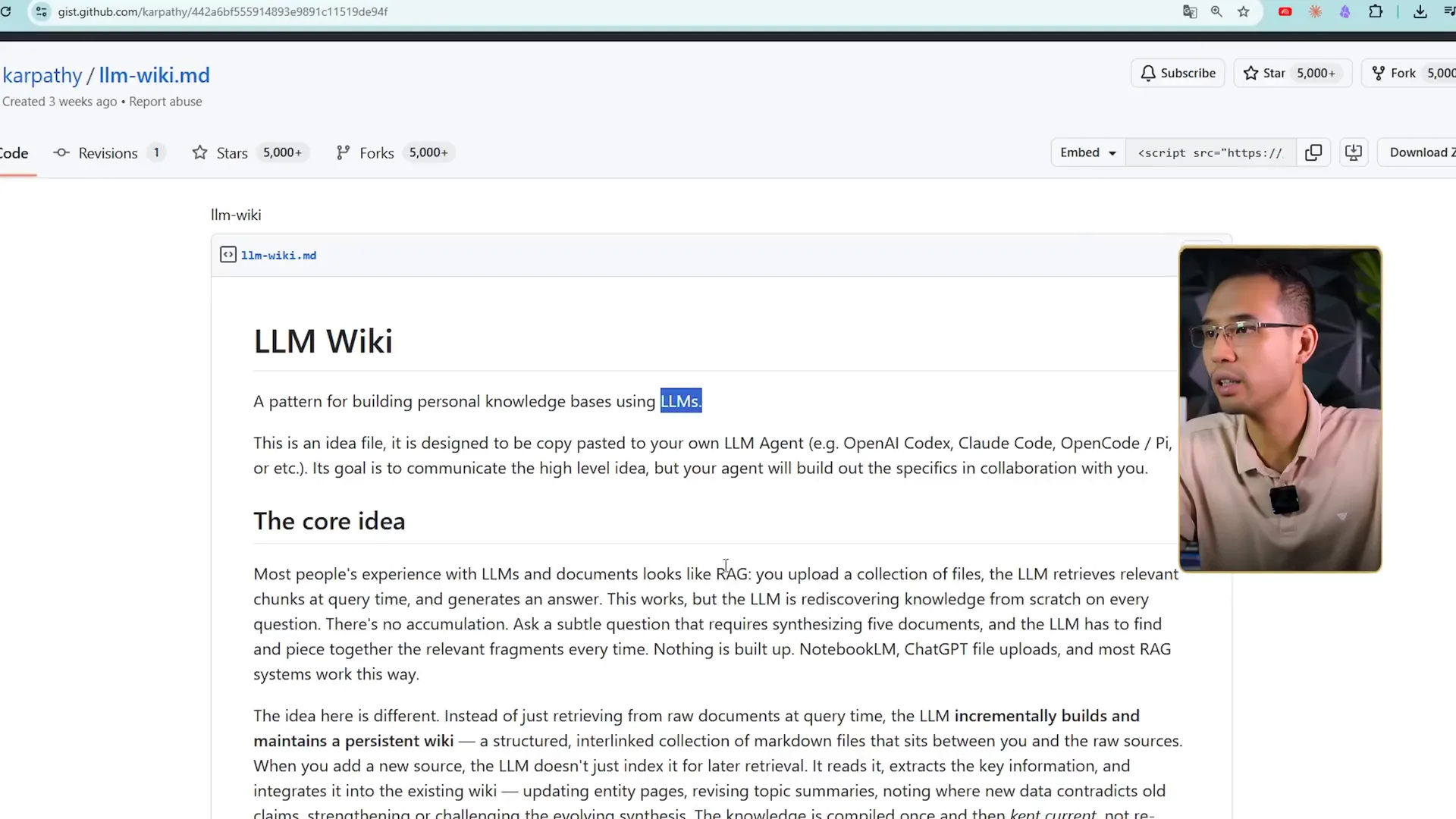1456x819 pixels.
Task: Subscribe to this gist
Action: coord(1178,73)
